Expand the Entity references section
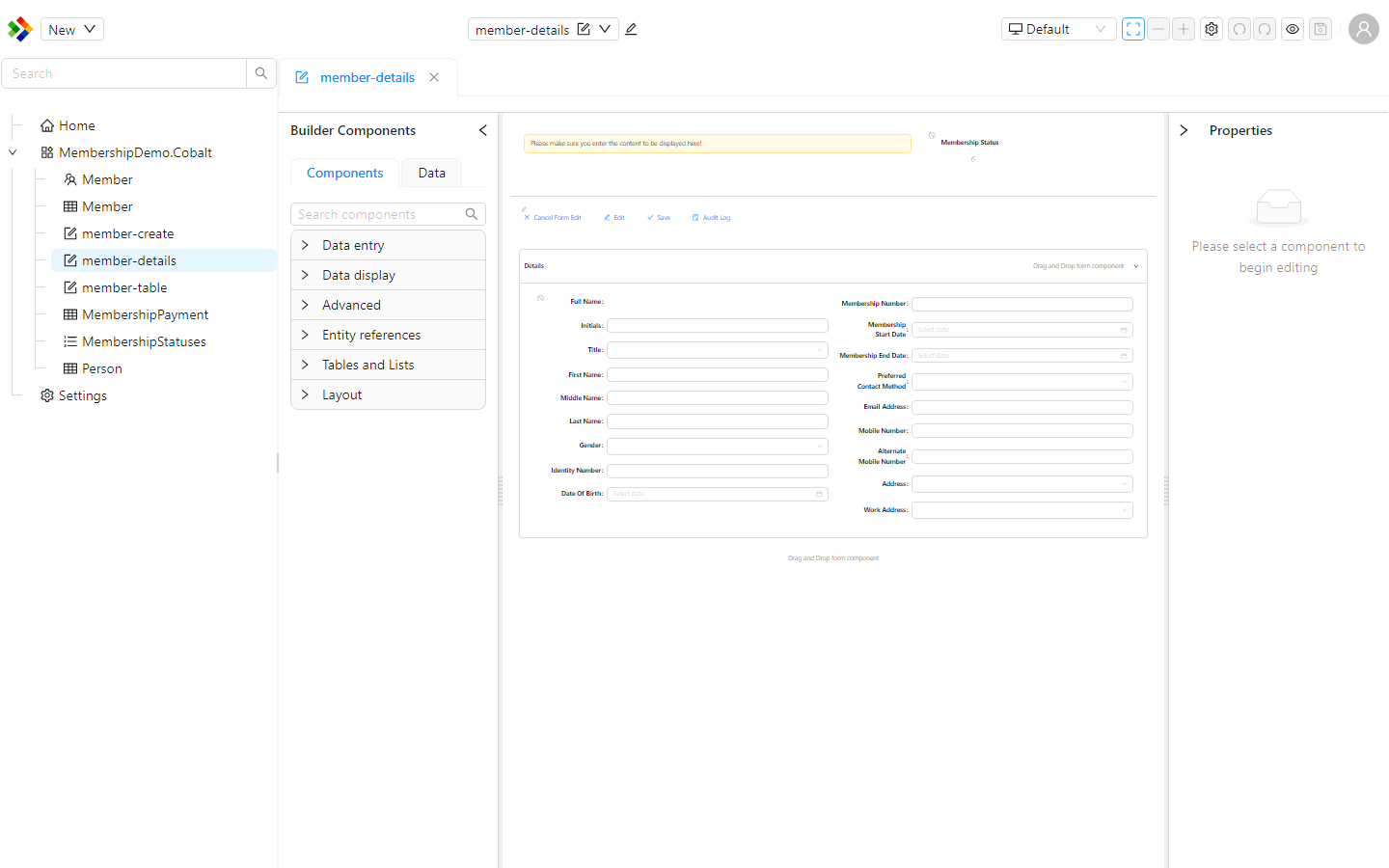 pyautogui.click(x=388, y=335)
